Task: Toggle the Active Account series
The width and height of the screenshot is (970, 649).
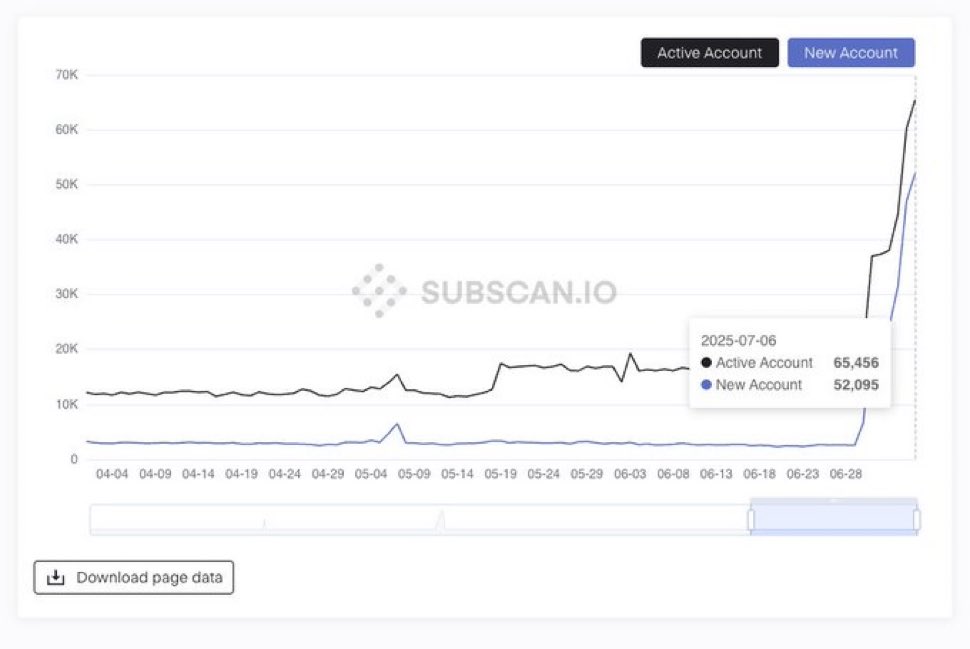Action: pos(710,53)
